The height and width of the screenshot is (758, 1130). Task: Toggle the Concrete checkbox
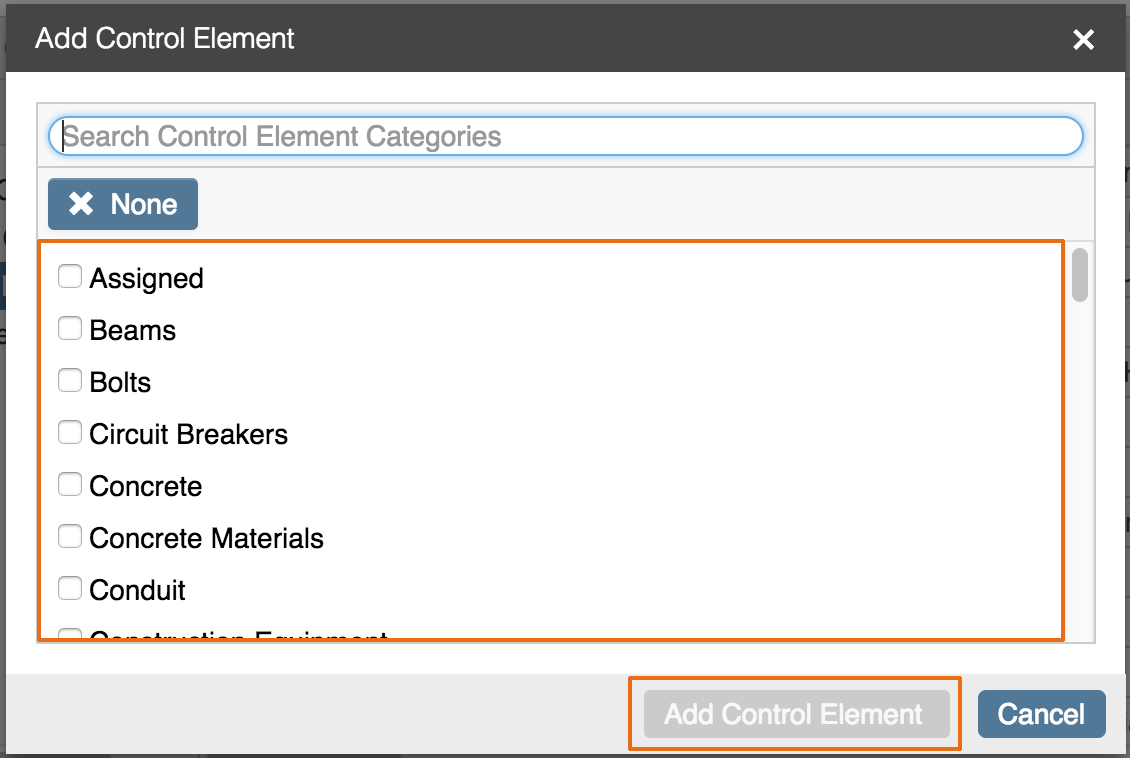pyautogui.click(x=70, y=484)
